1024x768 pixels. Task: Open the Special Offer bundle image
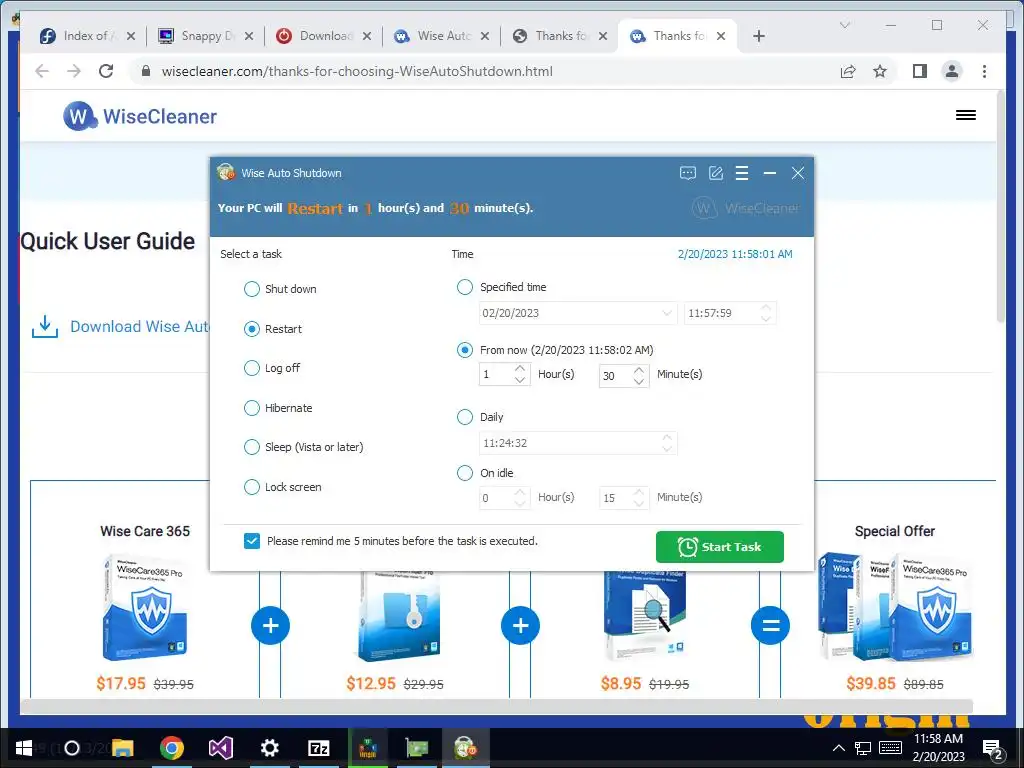895,606
